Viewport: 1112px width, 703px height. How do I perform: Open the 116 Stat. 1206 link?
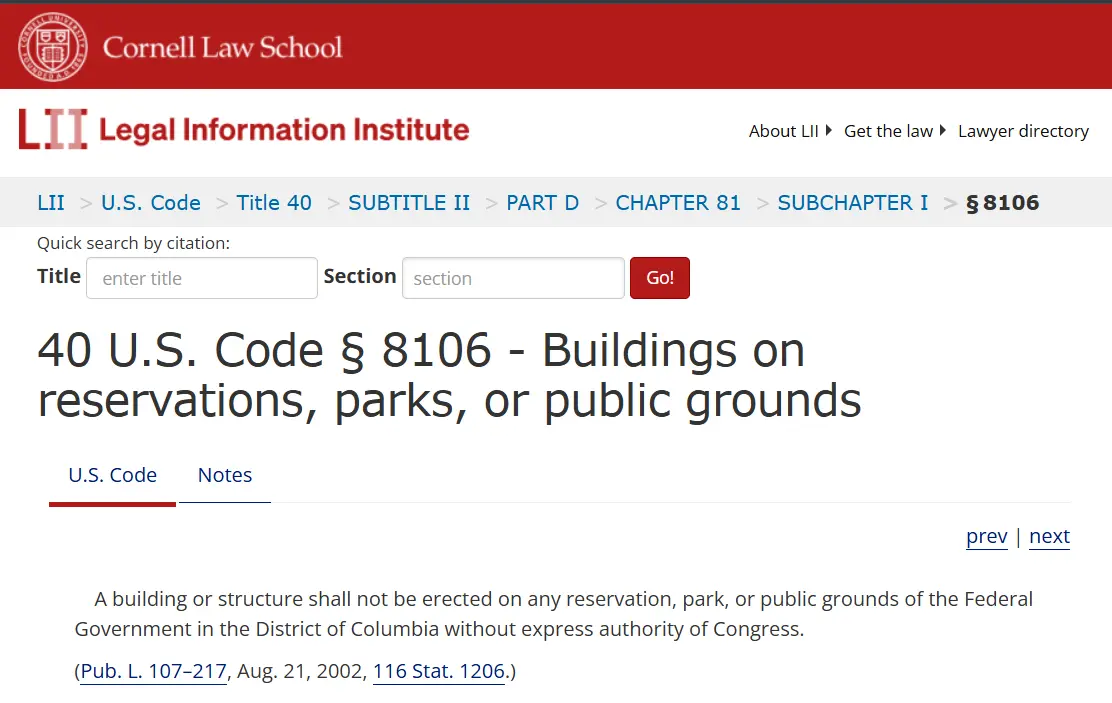tap(439, 671)
